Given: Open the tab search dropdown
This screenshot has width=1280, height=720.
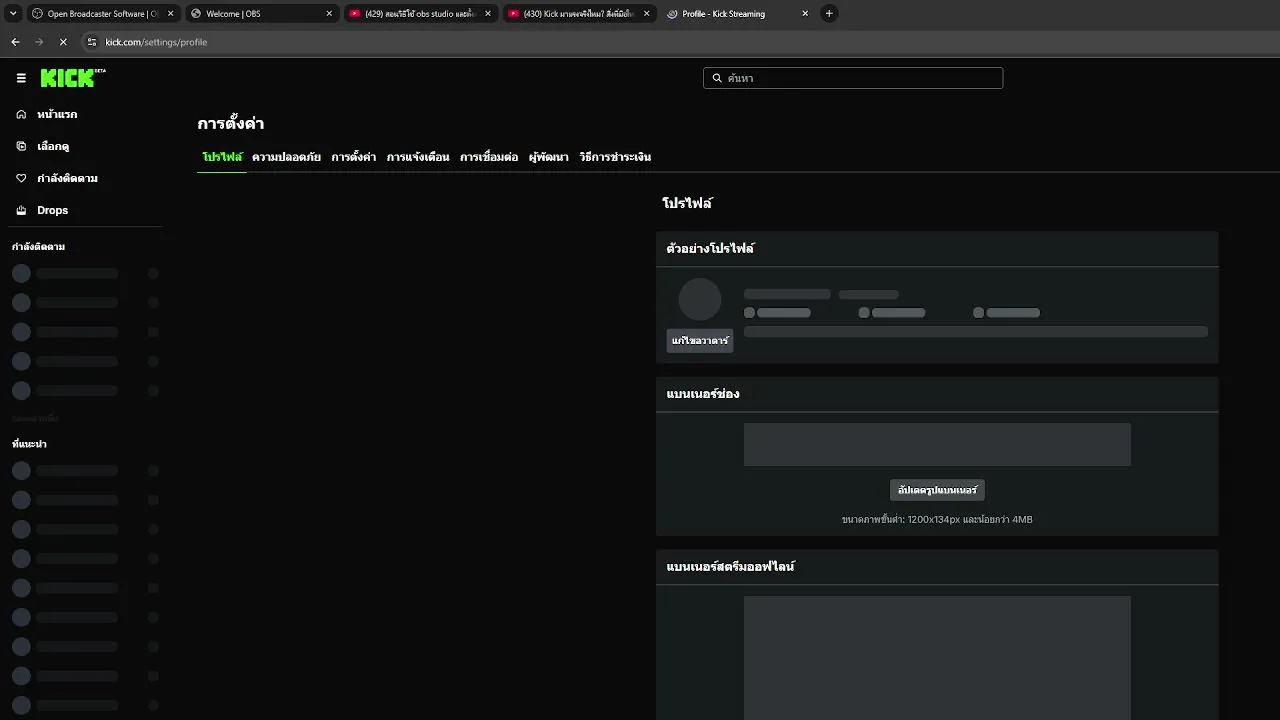Looking at the screenshot, I should point(13,14).
